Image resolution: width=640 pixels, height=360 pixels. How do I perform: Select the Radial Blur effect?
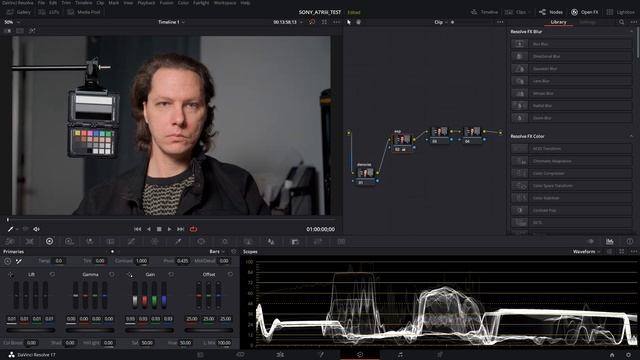coord(571,105)
